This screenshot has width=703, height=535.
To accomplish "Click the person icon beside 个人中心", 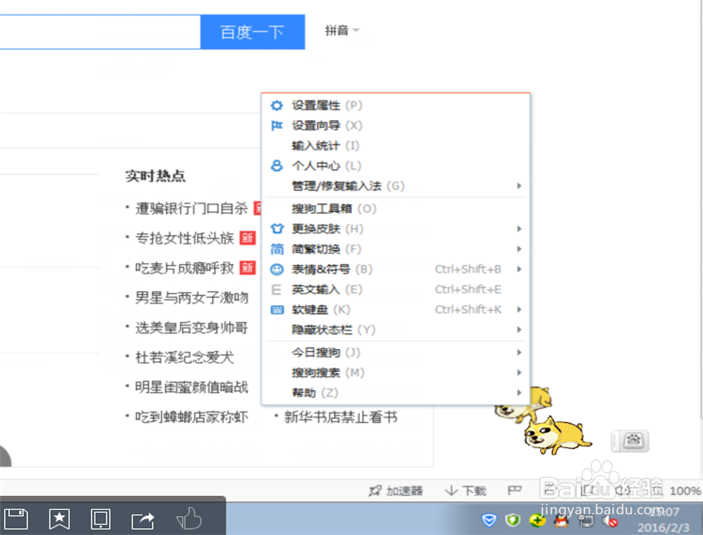I will coord(277,166).
